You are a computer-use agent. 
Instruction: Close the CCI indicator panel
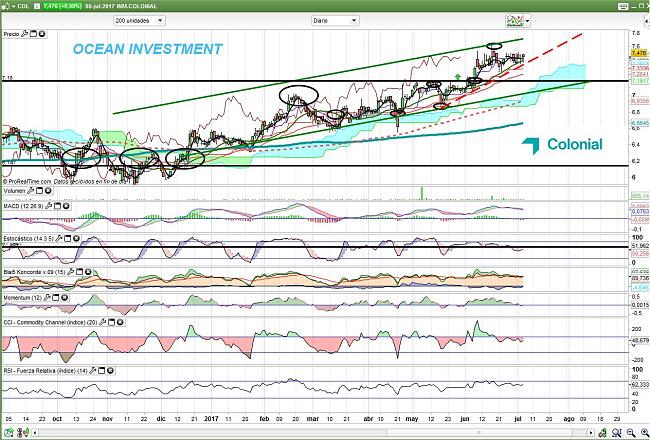(120, 322)
